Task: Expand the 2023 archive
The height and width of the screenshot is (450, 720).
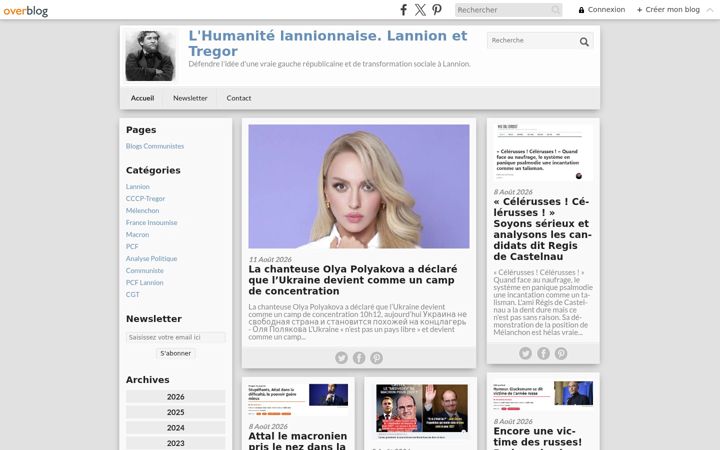Action: pos(175,443)
